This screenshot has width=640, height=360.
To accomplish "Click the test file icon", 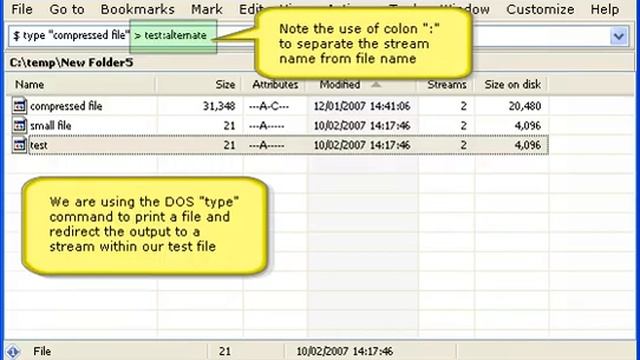I will pos(19,145).
